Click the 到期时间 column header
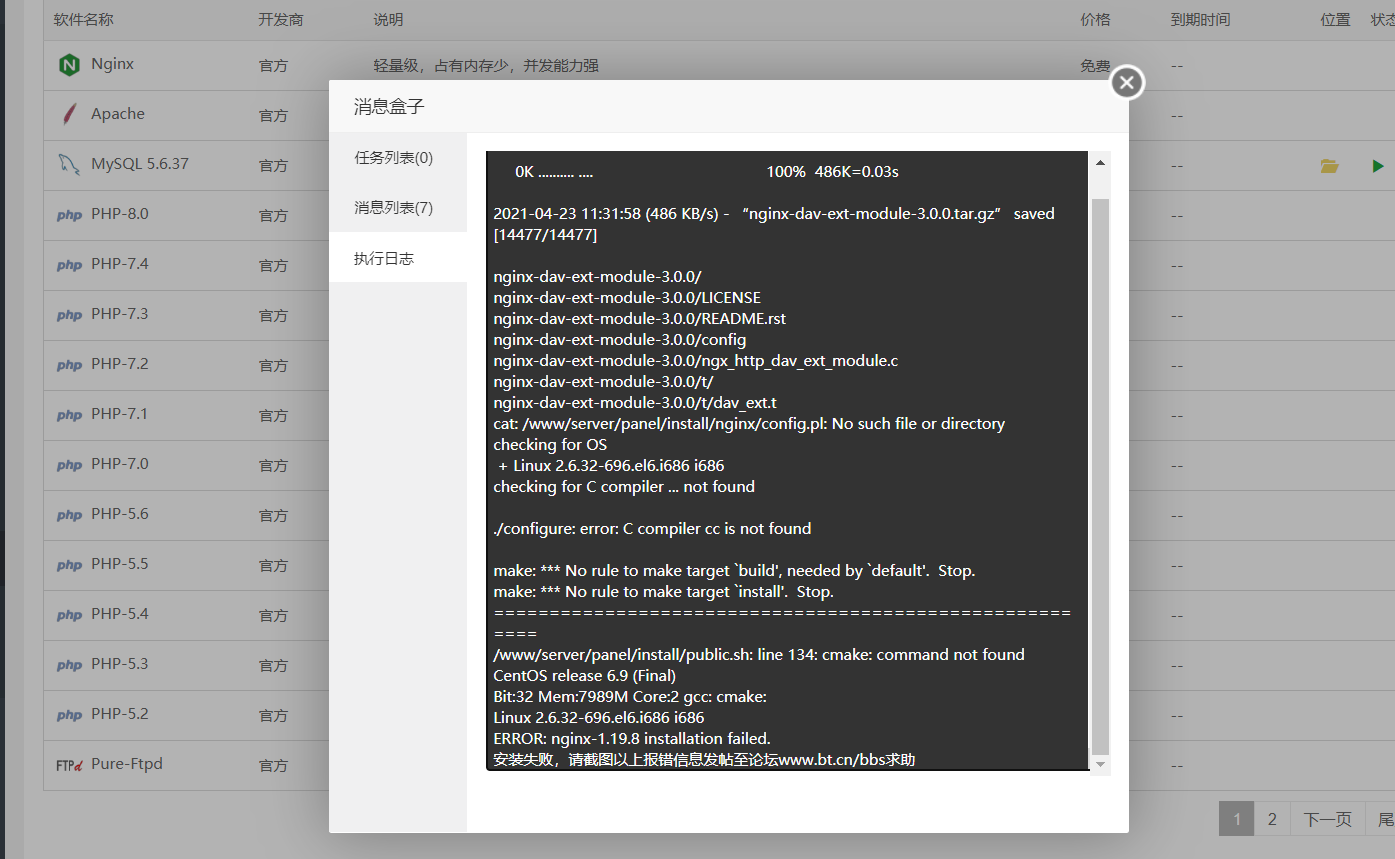The width and height of the screenshot is (1395, 859). (1200, 20)
